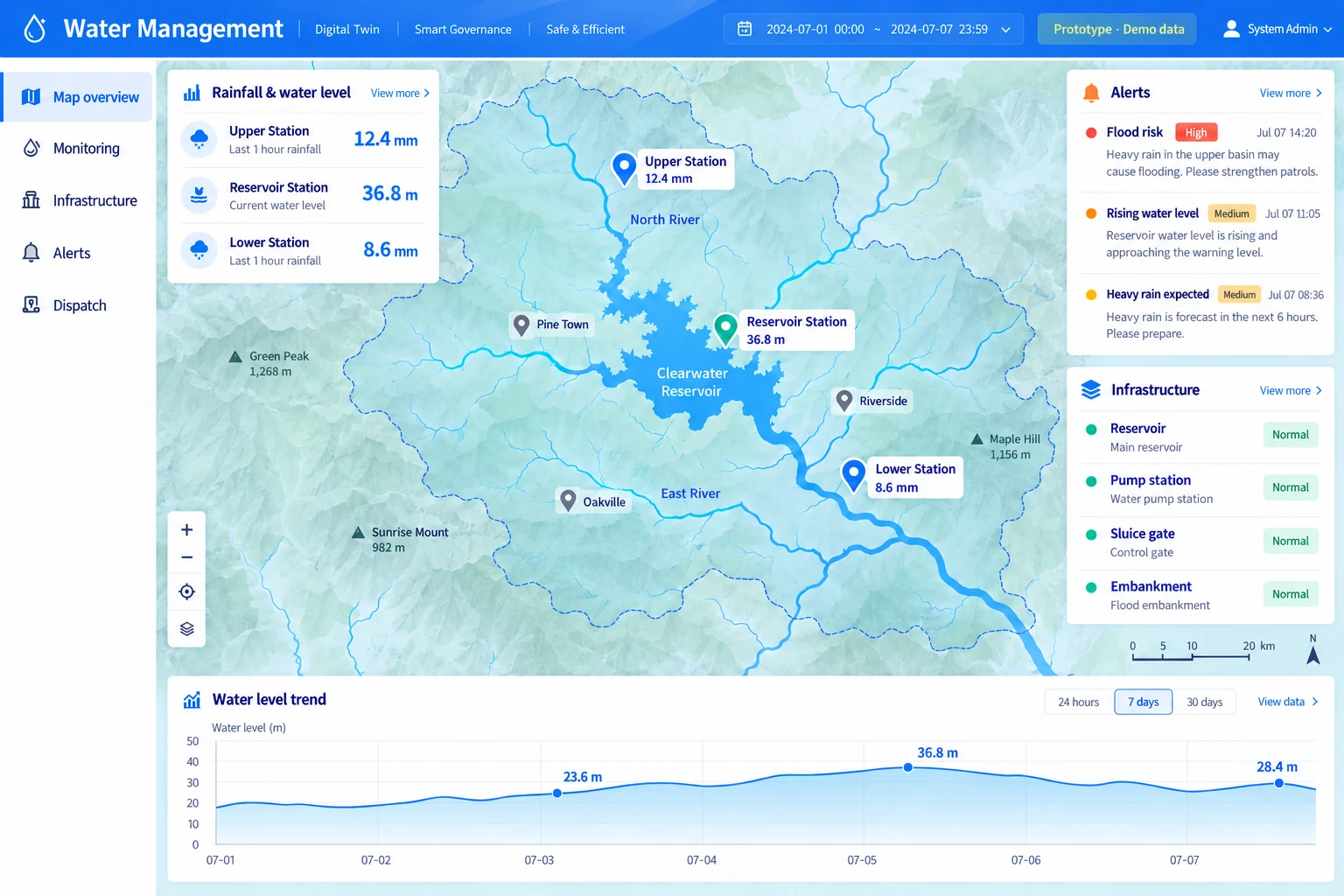Zoom out with the minus map control
1344x896 pixels.
186,557
